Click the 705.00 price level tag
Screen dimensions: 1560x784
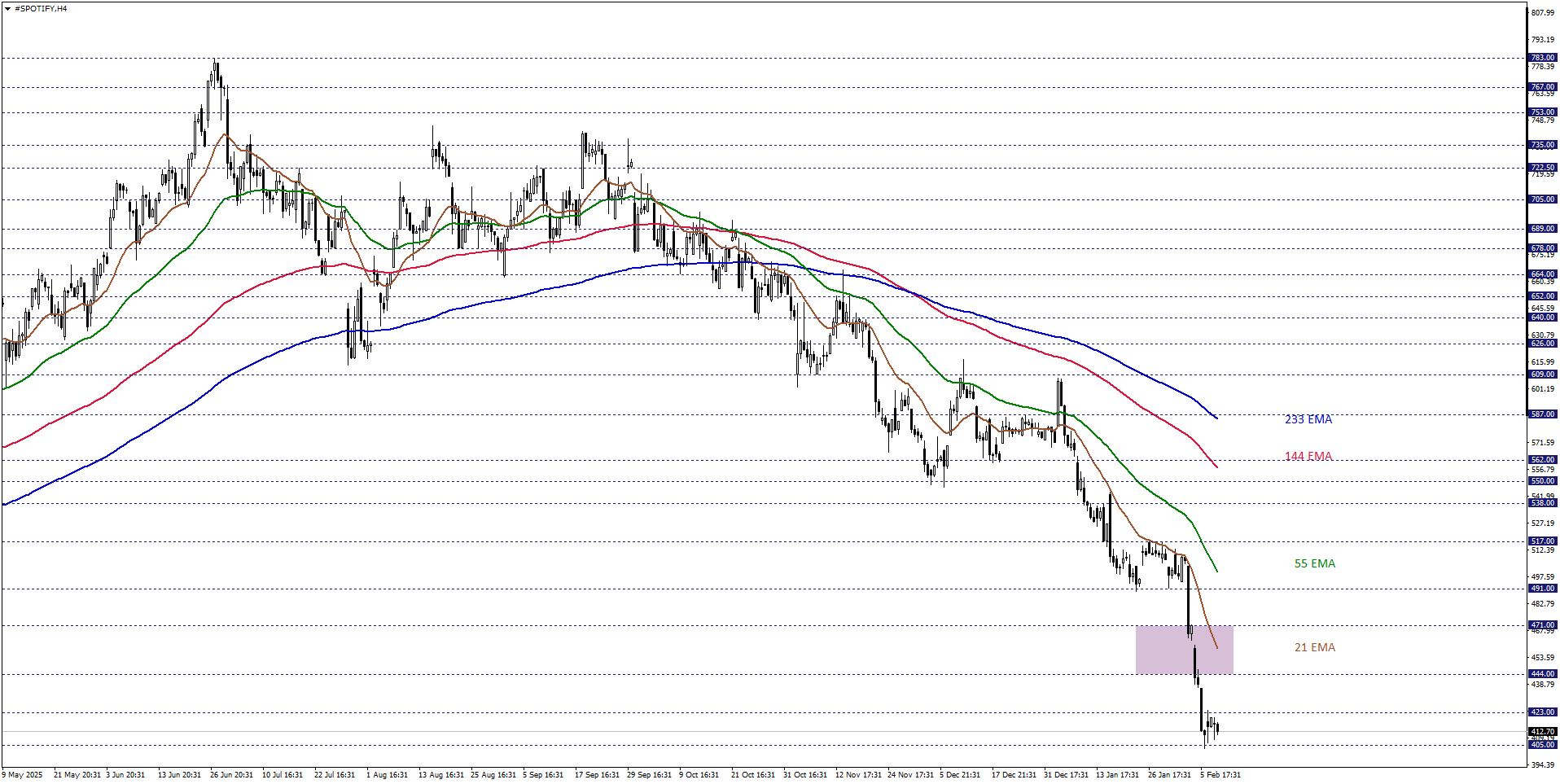(x=1542, y=199)
